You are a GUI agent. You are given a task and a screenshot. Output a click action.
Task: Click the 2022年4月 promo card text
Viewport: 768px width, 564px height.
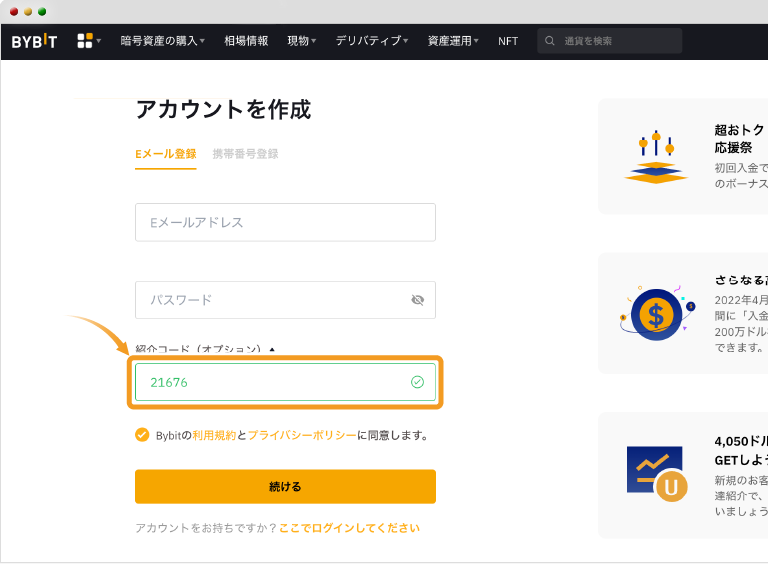pyautogui.click(x=741, y=324)
